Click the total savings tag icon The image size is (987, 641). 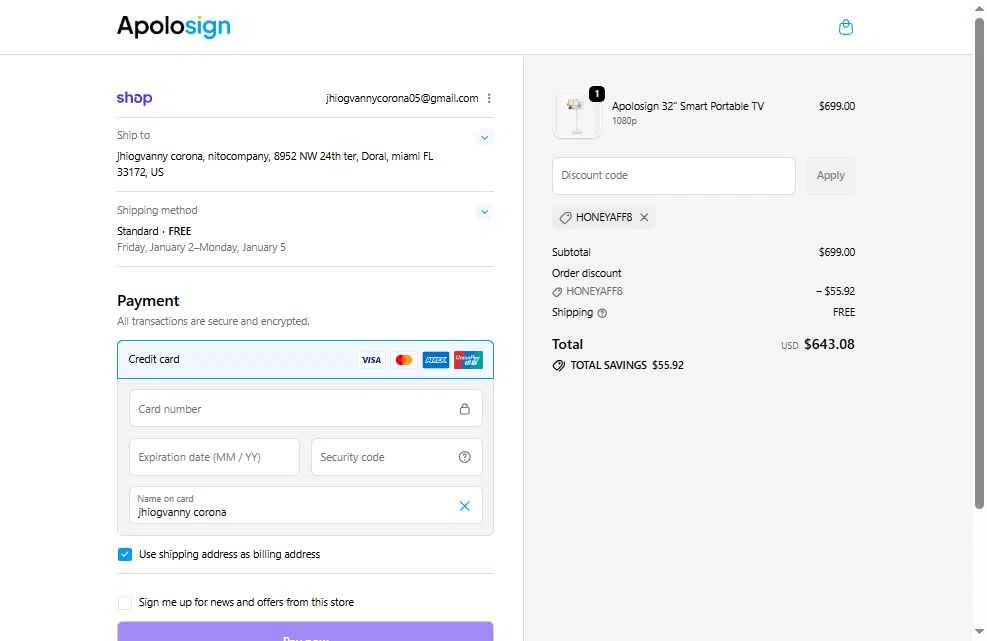point(558,365)
